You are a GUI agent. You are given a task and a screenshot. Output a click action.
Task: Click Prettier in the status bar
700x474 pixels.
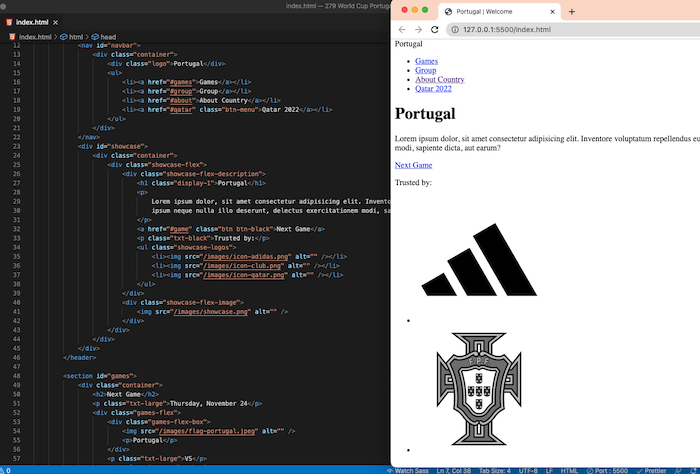(652, 470)
